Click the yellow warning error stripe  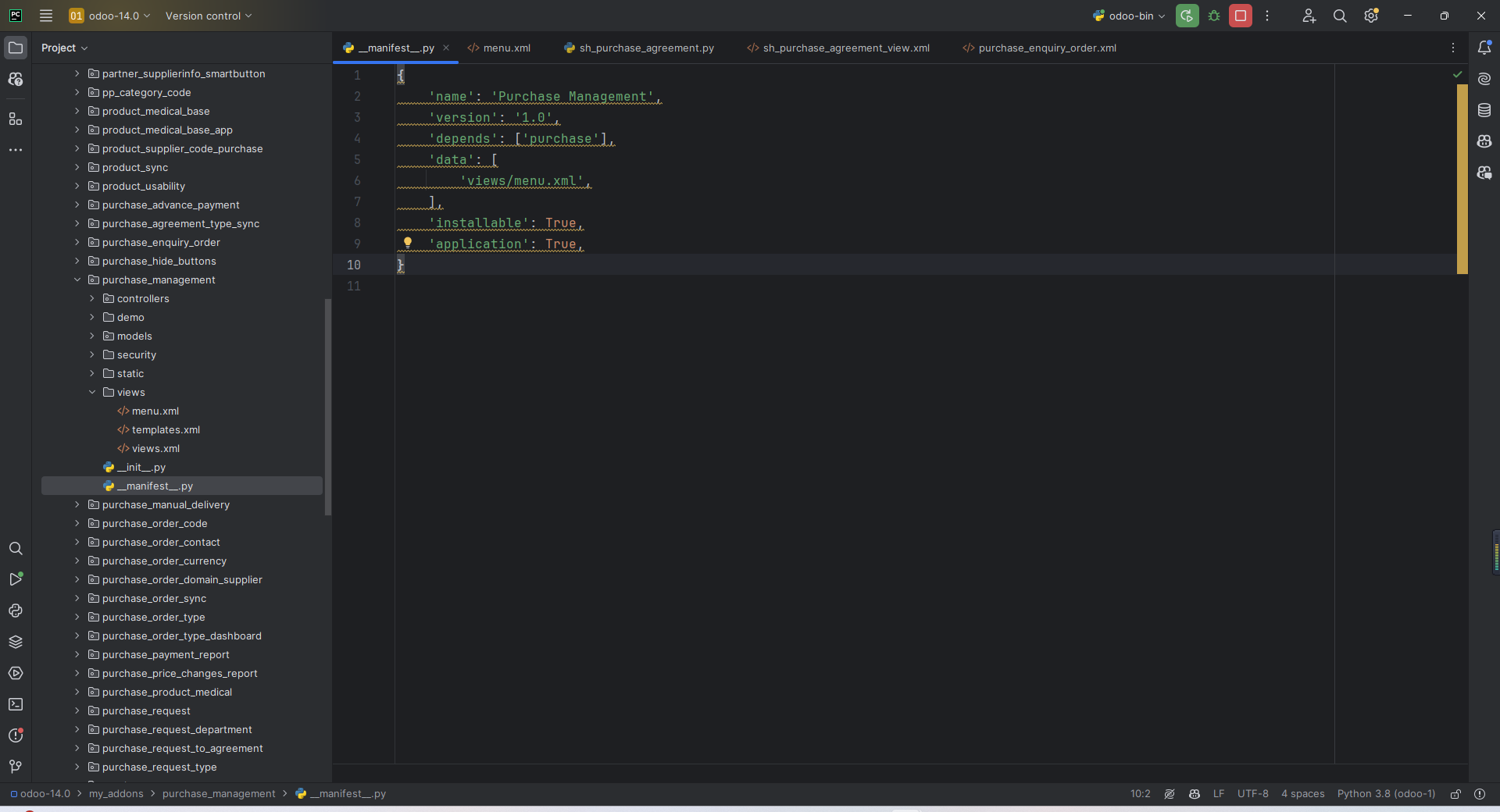tap(1462, 179)
